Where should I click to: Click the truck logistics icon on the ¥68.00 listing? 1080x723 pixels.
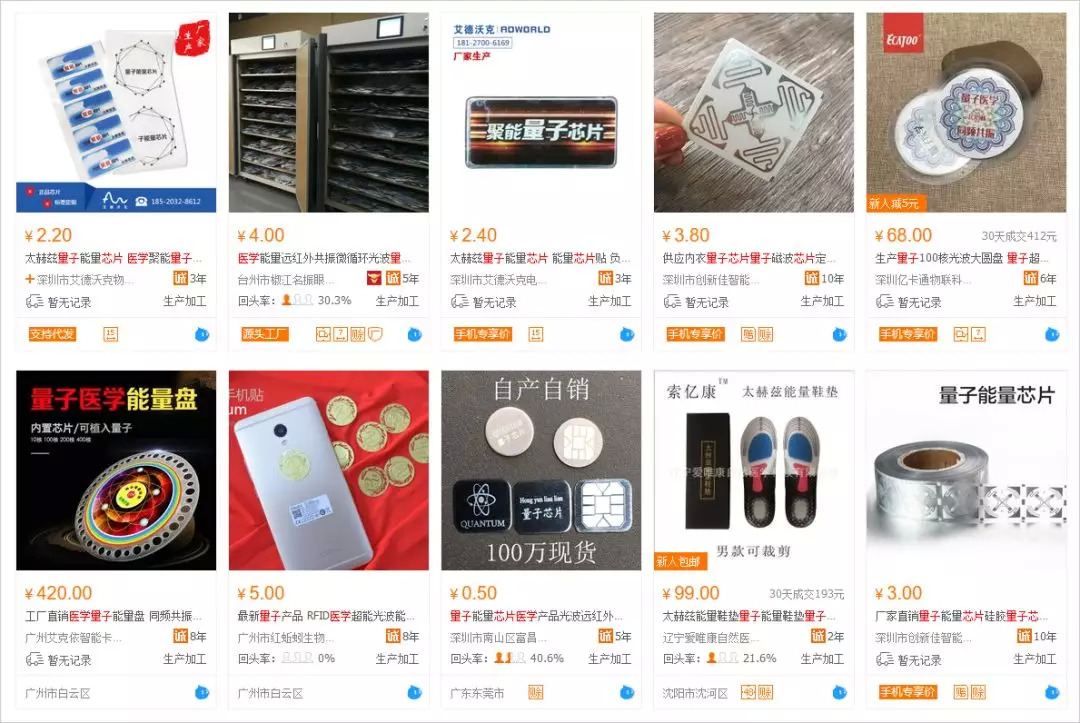(x=884, y=302)
